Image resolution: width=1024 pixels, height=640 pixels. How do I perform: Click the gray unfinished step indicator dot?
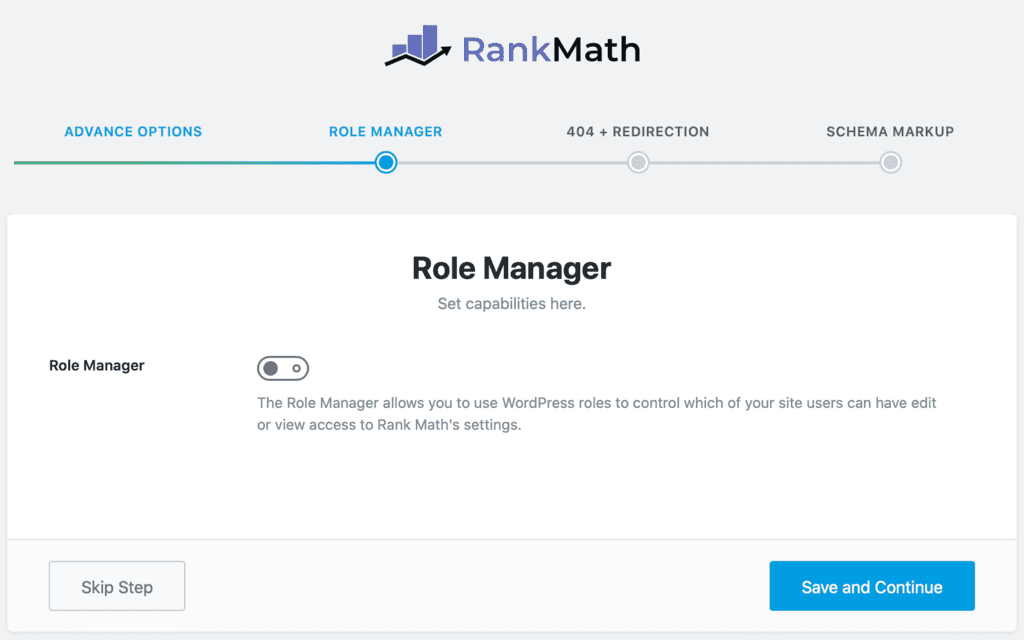pos(638,162)
